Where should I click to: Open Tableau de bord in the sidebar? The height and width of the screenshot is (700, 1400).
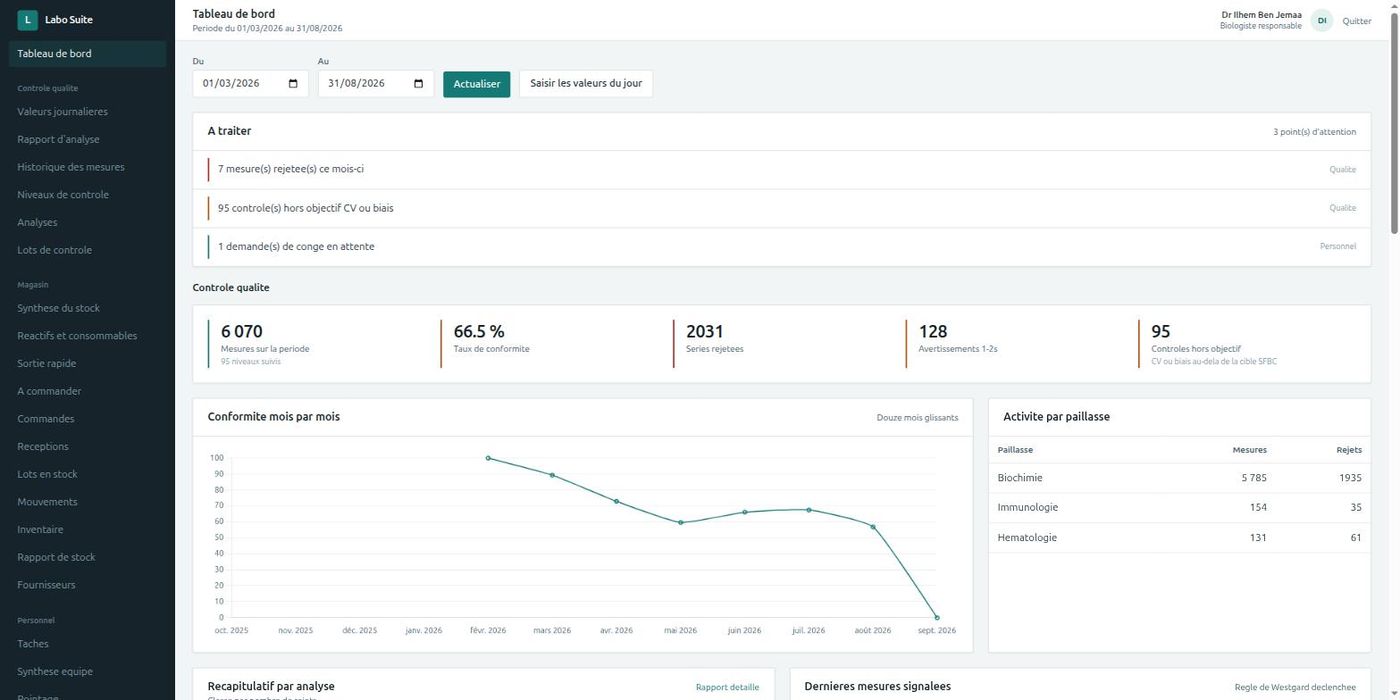tap(87, 54)
